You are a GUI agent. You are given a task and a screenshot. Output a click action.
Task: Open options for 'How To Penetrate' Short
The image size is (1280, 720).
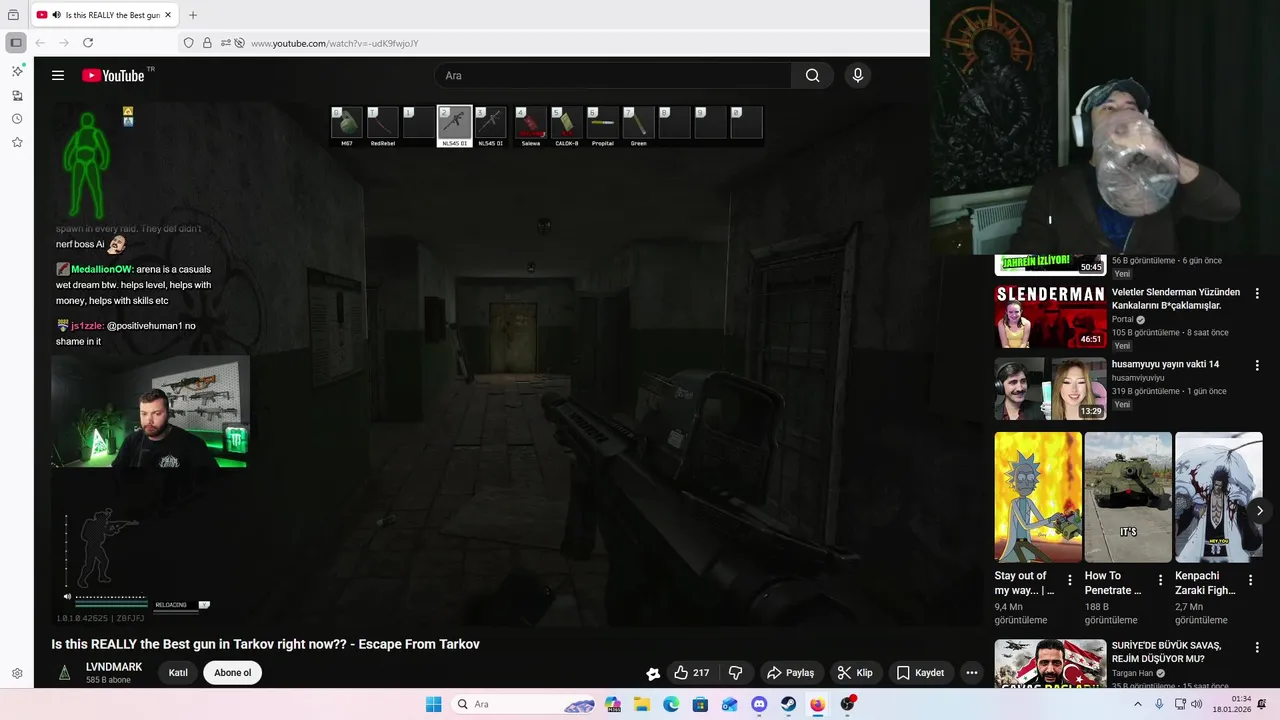click(1160, 580)
